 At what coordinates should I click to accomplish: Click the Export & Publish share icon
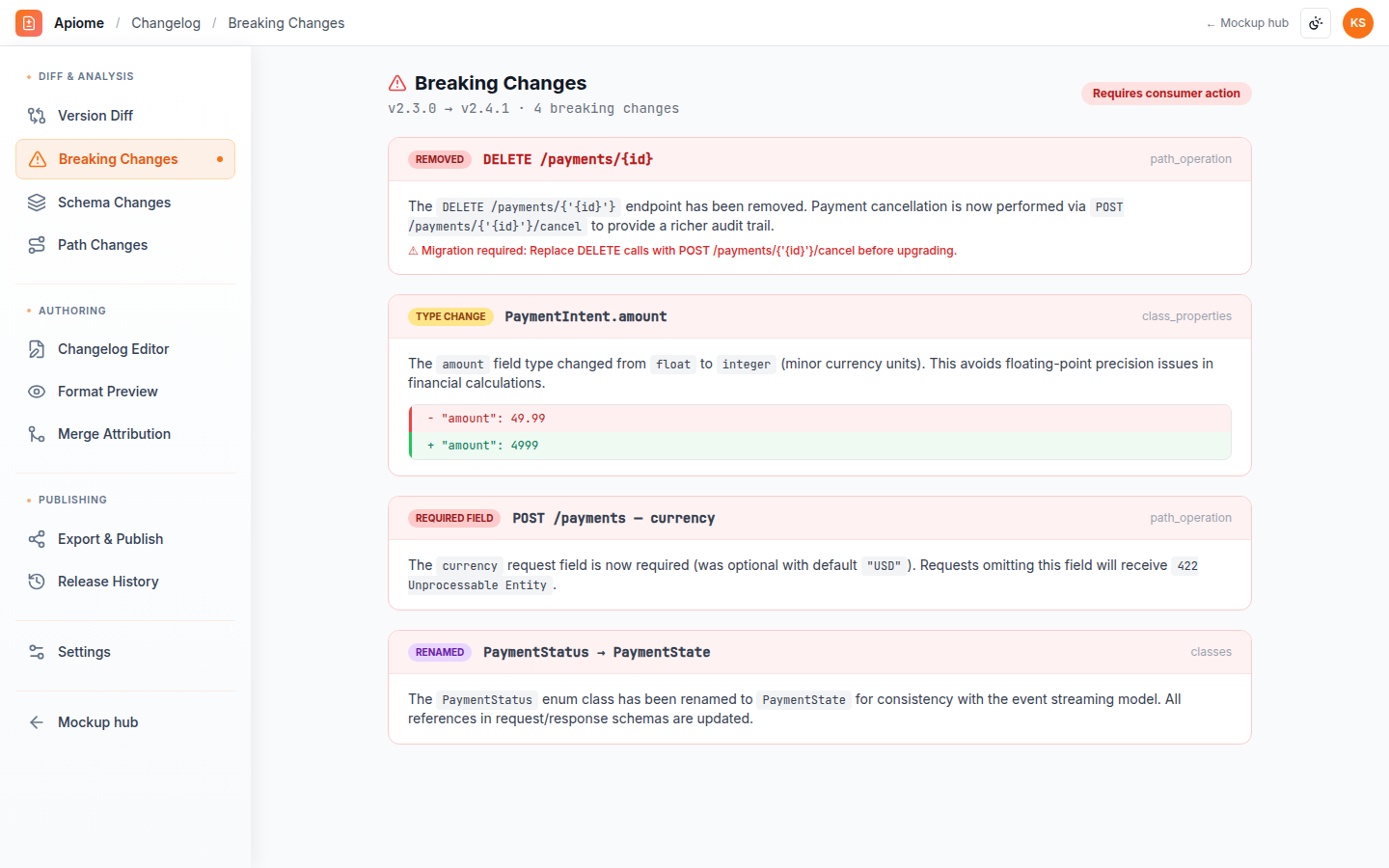click(x=37, y=539)
